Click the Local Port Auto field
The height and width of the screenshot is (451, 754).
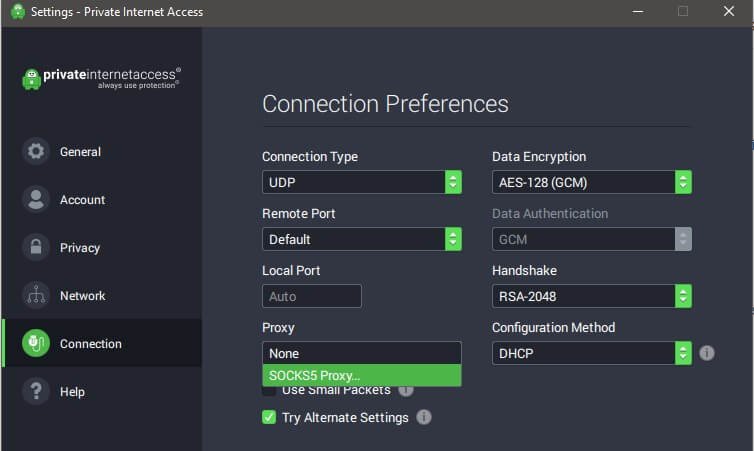(x=312, y=296)
